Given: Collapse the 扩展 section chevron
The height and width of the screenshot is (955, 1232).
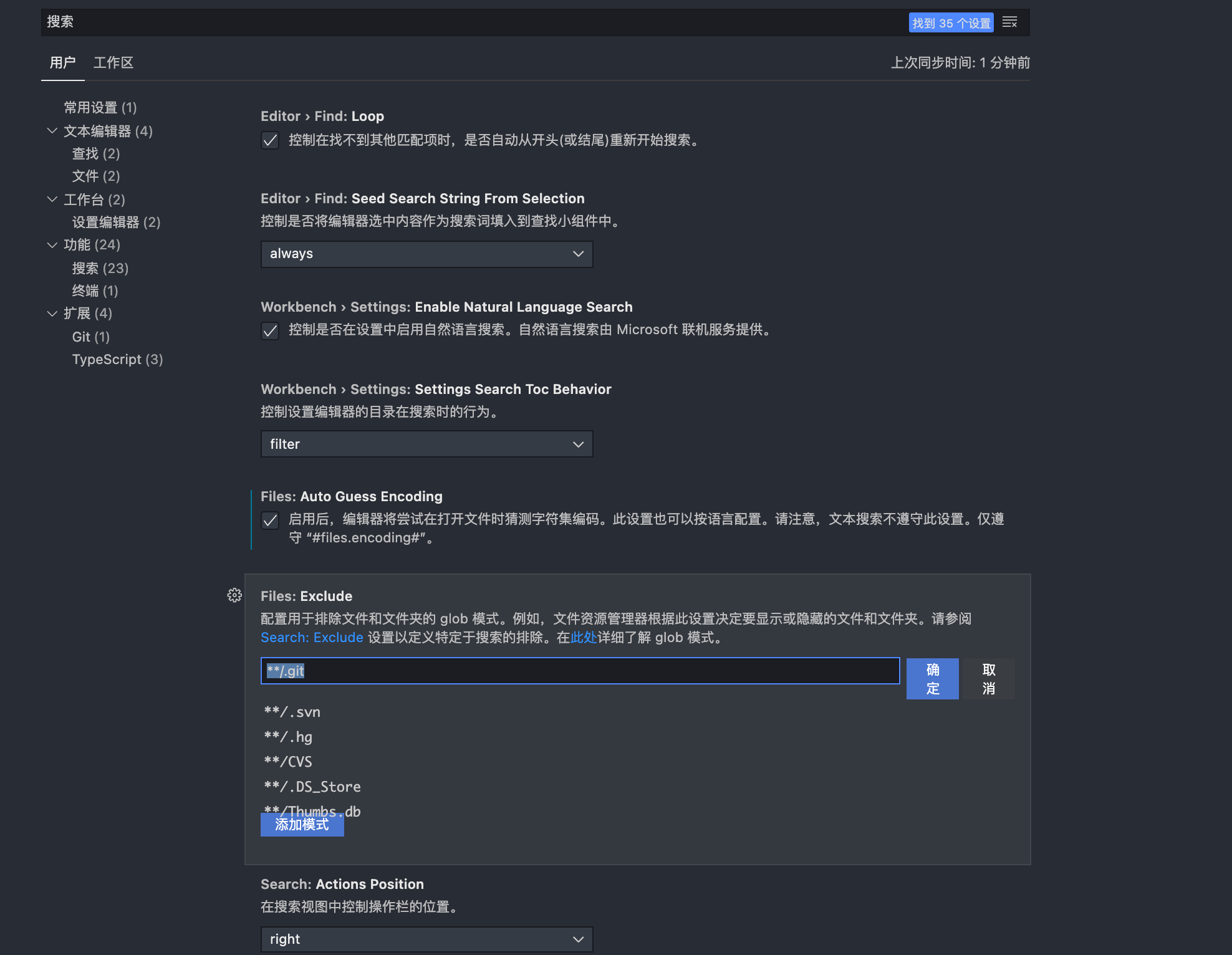Looking at the screenshot, I should (x=52, y=314).
